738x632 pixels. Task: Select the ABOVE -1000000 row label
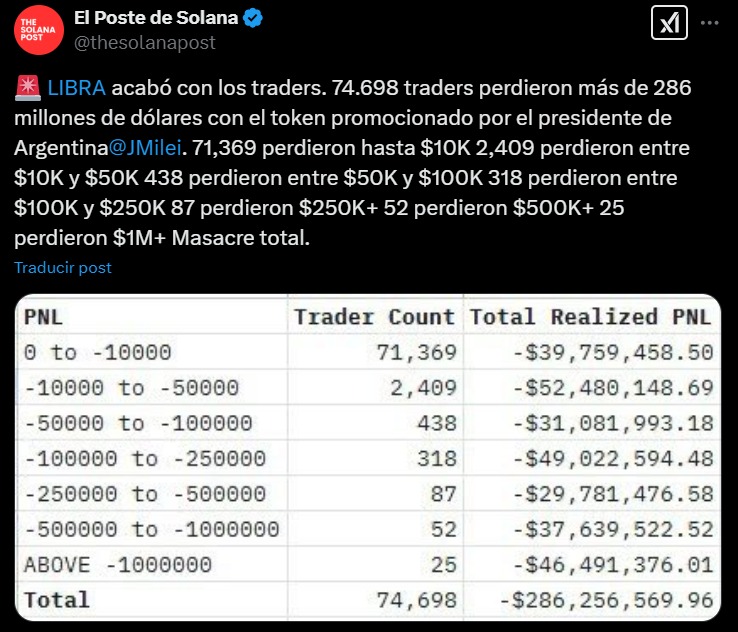[x=118, y=565]
